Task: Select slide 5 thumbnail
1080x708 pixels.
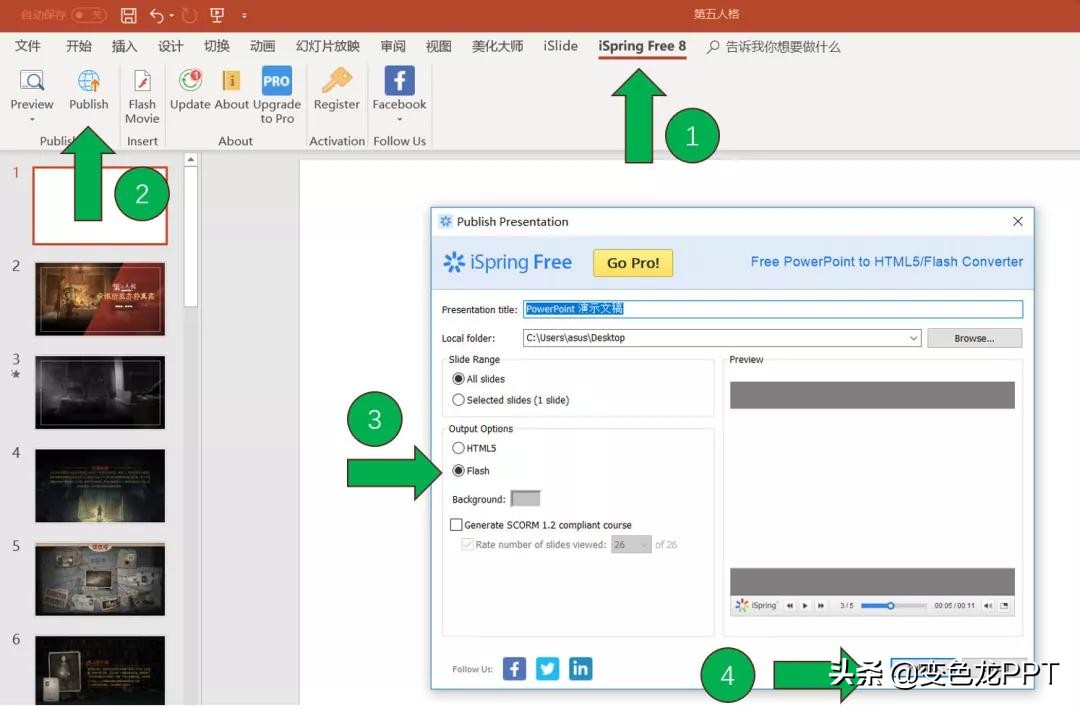Action: (100, 579)
